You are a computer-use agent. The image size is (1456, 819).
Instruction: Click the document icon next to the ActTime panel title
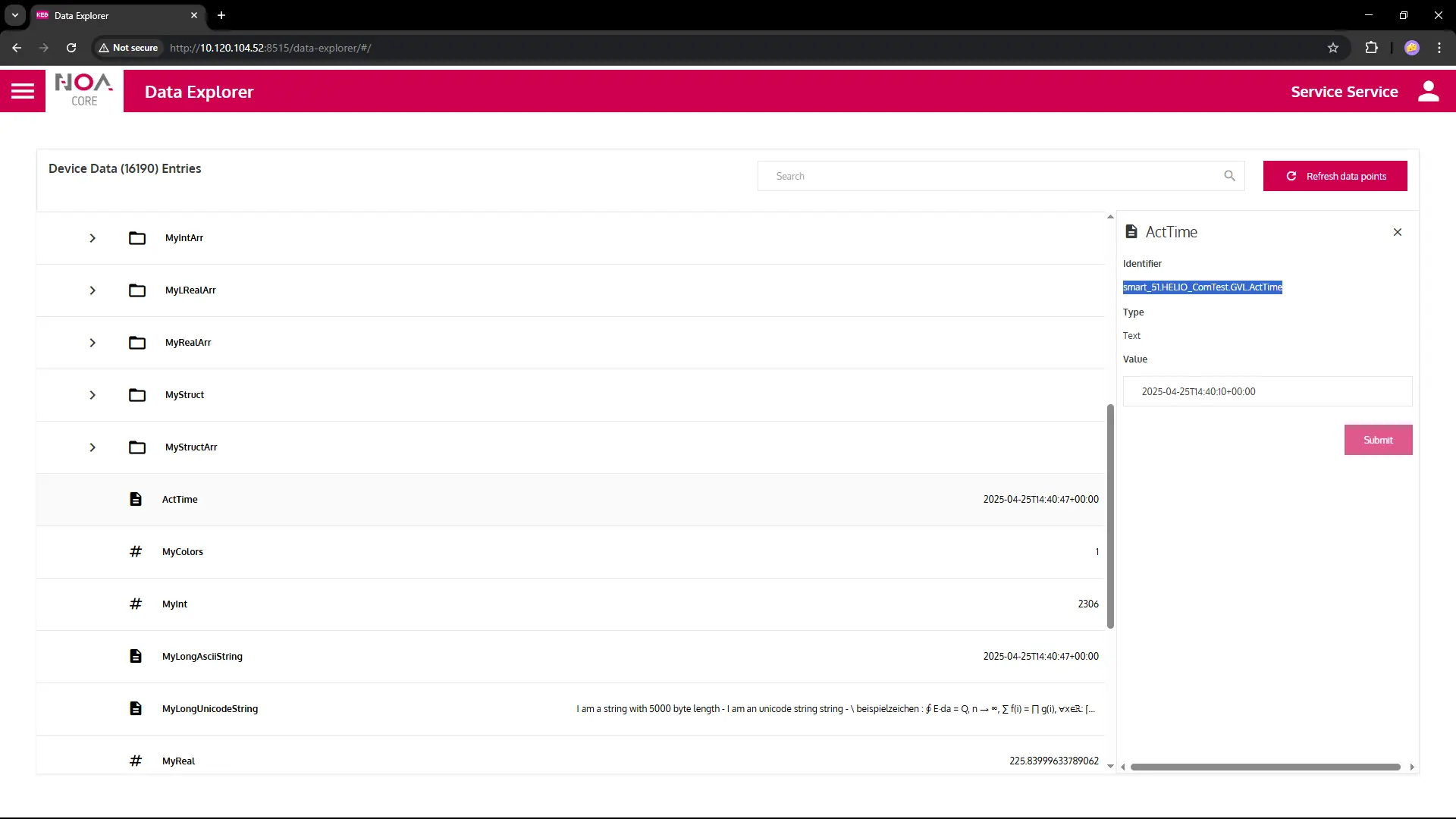[x=1131, y=232]
